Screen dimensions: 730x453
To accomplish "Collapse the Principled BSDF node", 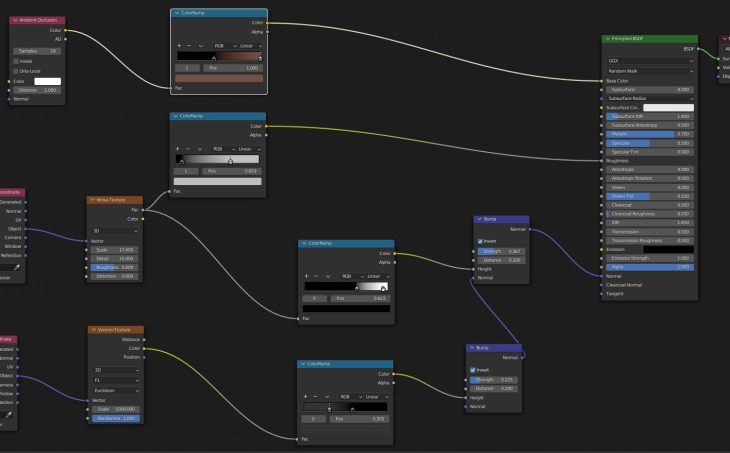I will [607, 39].
